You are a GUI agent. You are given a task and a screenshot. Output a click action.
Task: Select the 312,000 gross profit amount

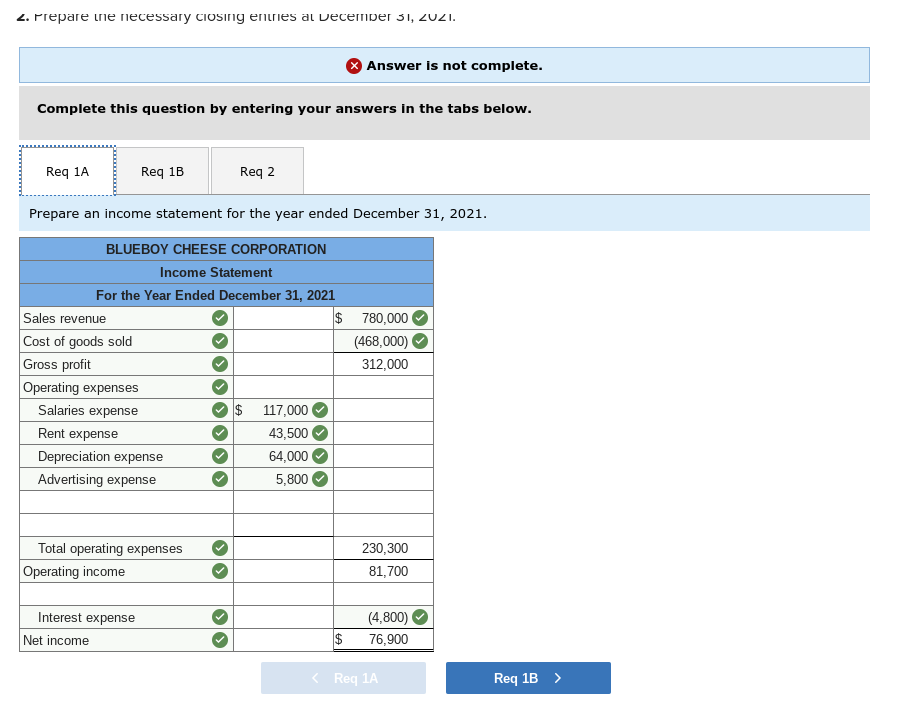click(383, 364)
